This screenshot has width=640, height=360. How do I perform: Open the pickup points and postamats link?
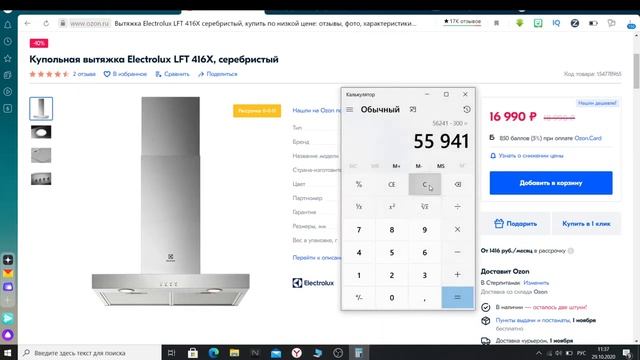533,320
